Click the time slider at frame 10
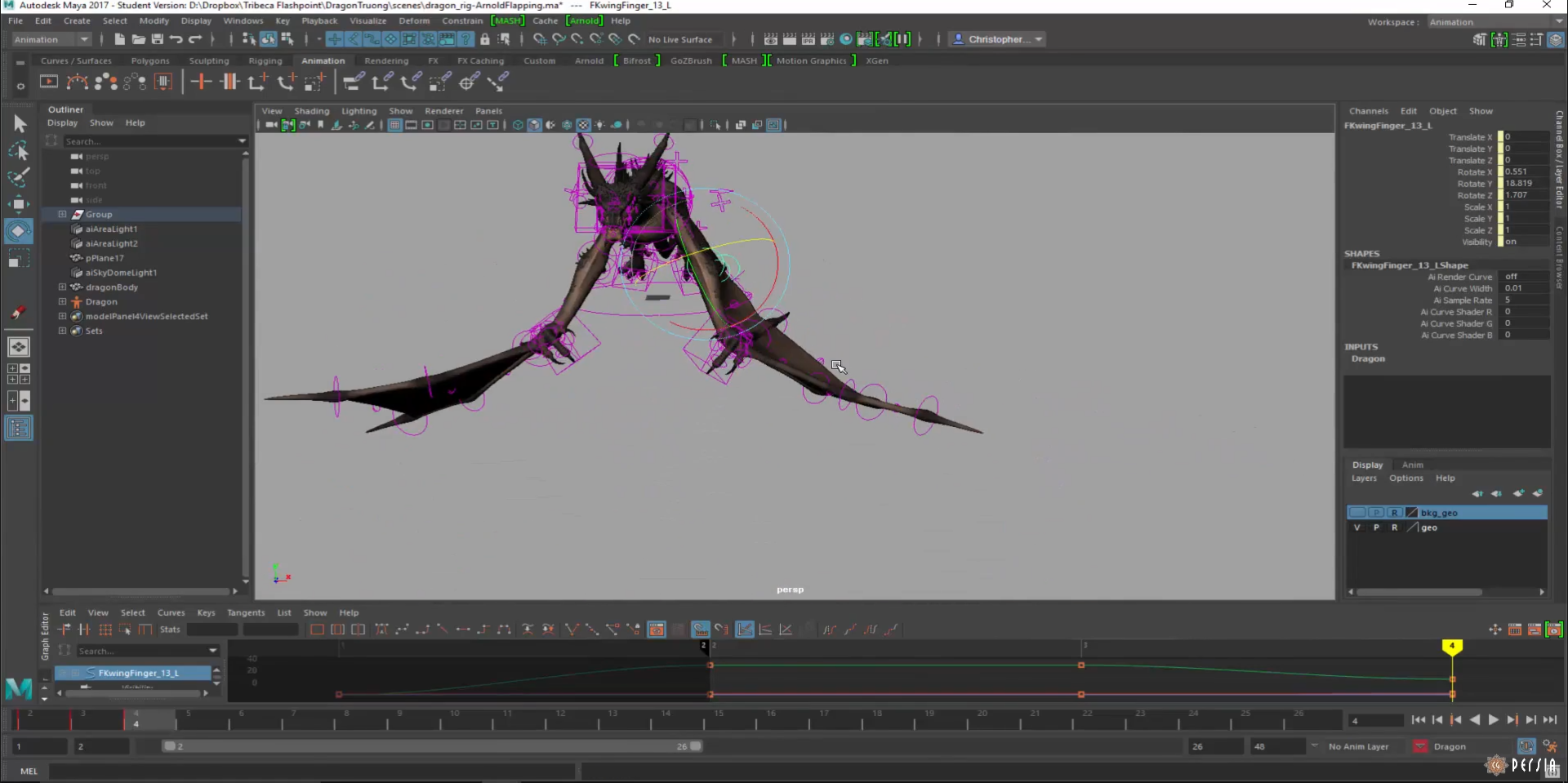Image resolution: width=1568 pixels, height=783 pixels. (454, 720)
